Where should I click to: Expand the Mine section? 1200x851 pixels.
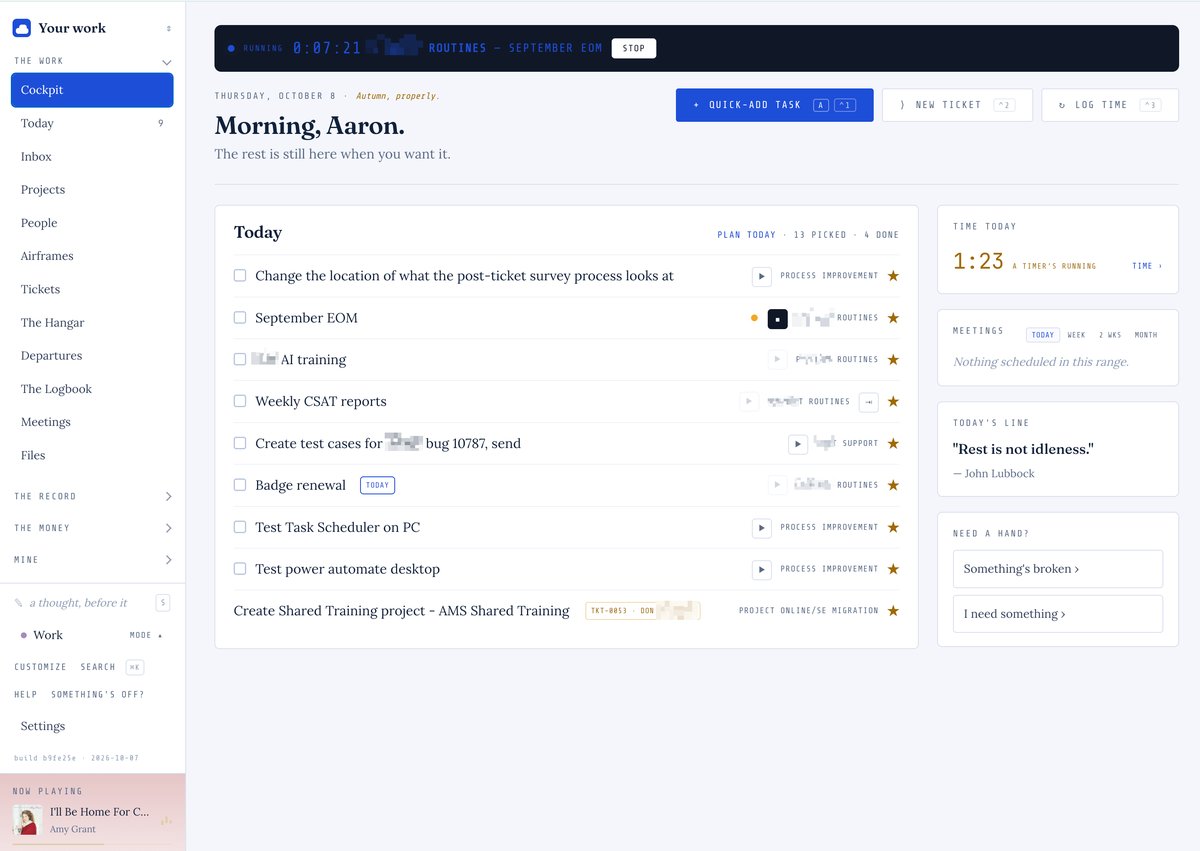coord(168,560)
